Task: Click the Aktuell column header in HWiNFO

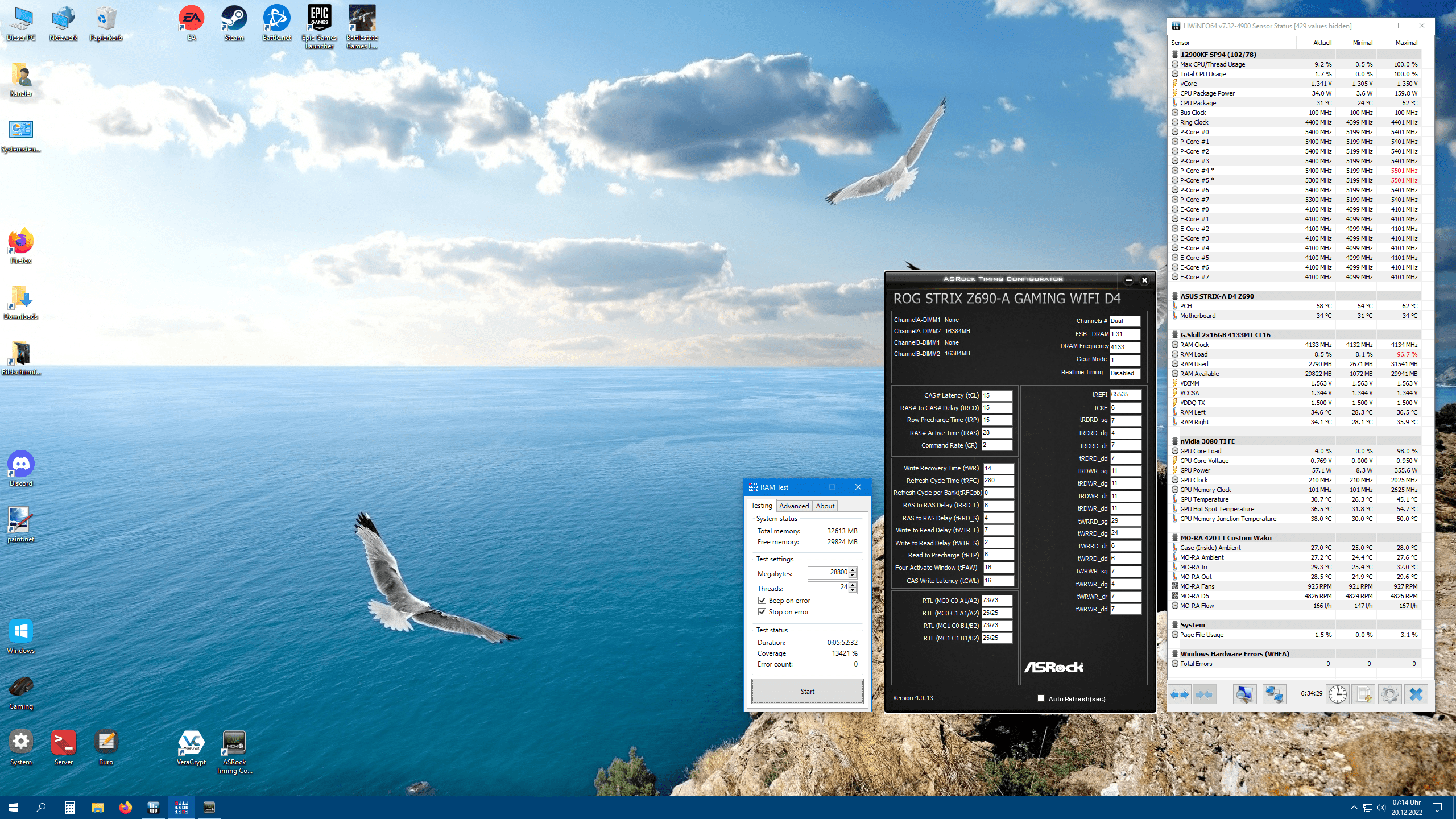Action: (1316, 43)
